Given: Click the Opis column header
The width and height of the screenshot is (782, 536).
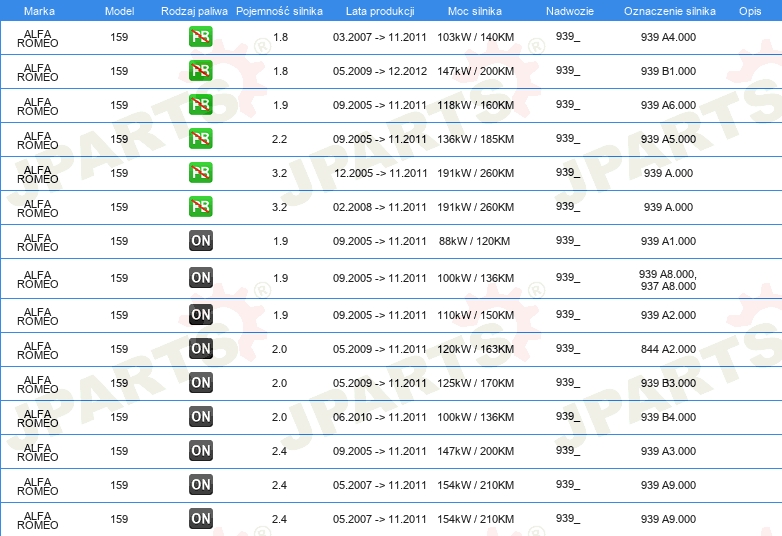Looking at the screenshot, I should point(750,11).
